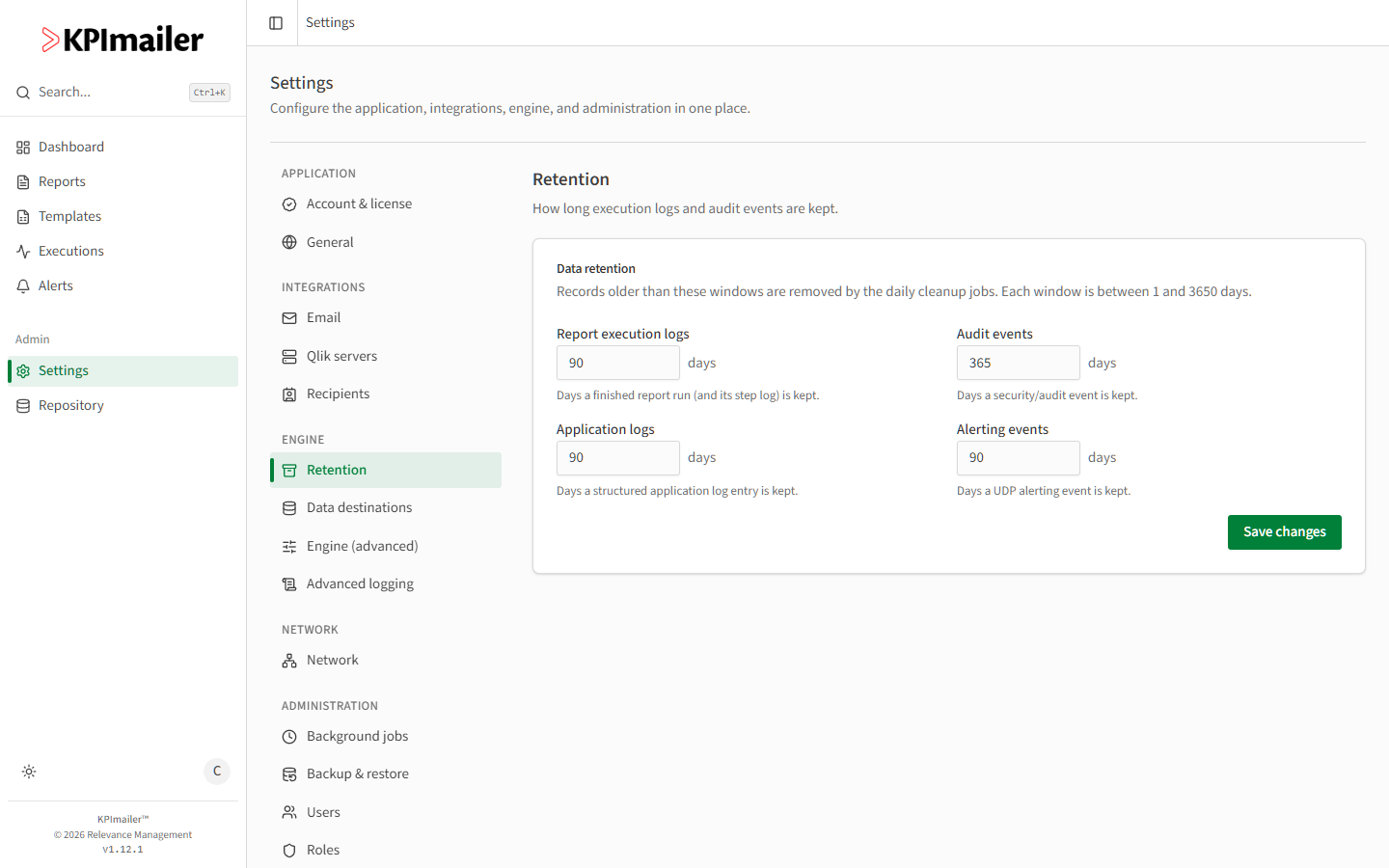The image size is (1389, 868).
Task: Open Roles administration section
Action: [x=386, y=851]
